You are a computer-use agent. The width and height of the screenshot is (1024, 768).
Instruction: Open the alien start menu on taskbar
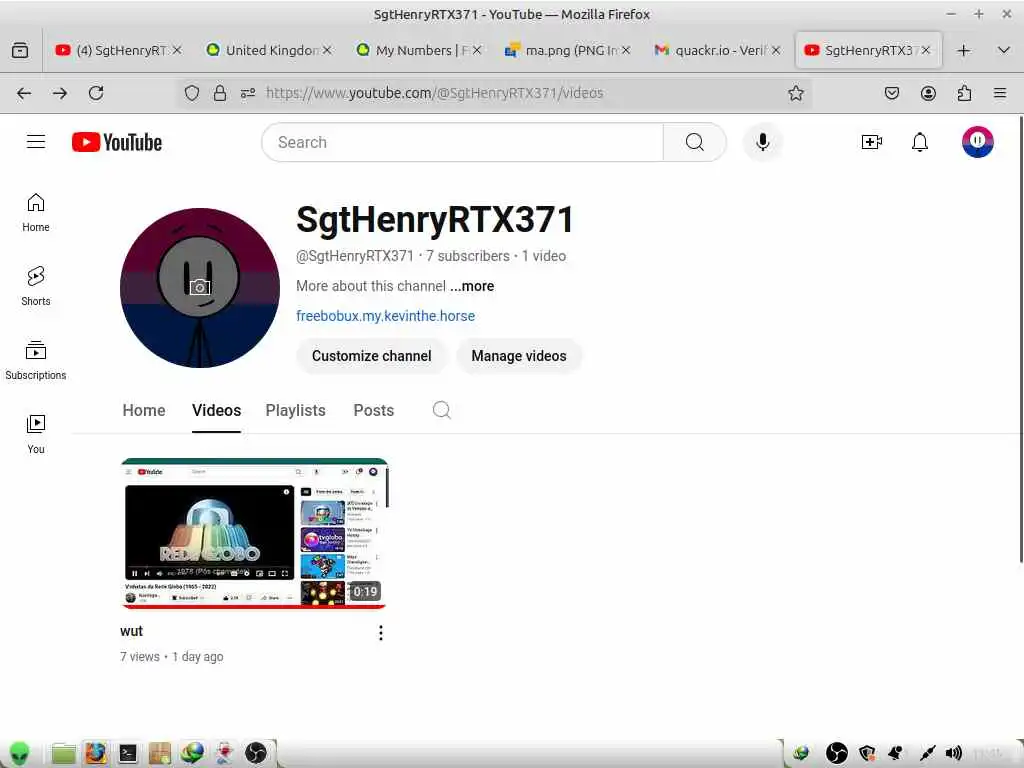coord(19,754)
